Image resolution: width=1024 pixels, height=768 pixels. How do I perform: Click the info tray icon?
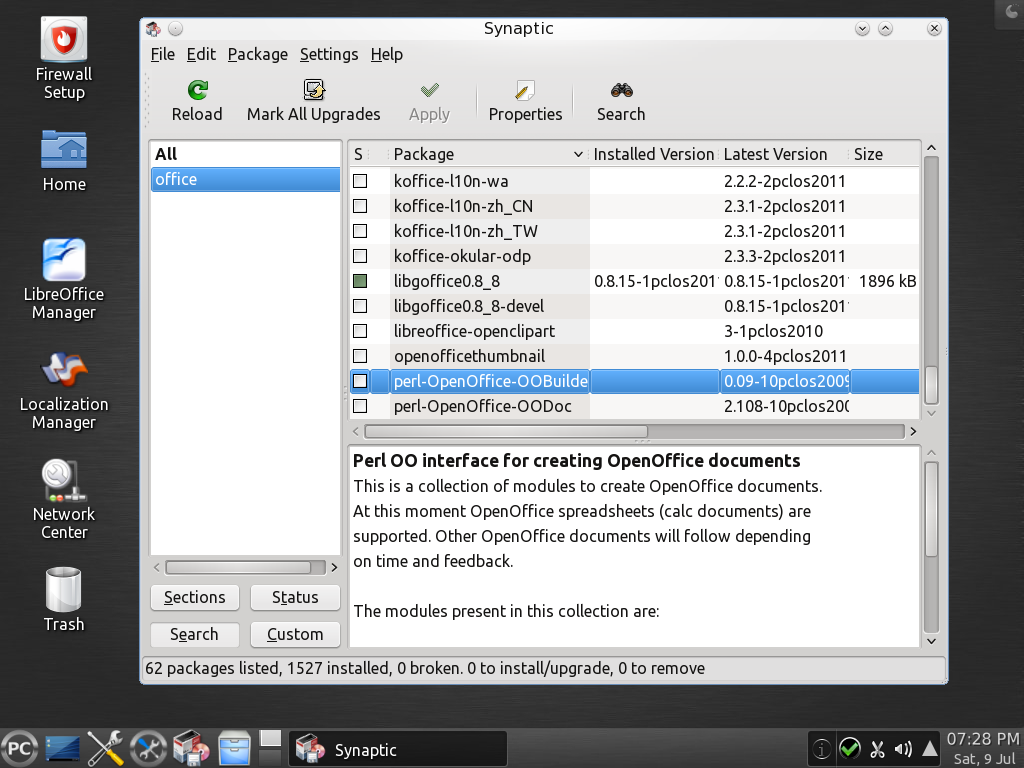(821, 748)
